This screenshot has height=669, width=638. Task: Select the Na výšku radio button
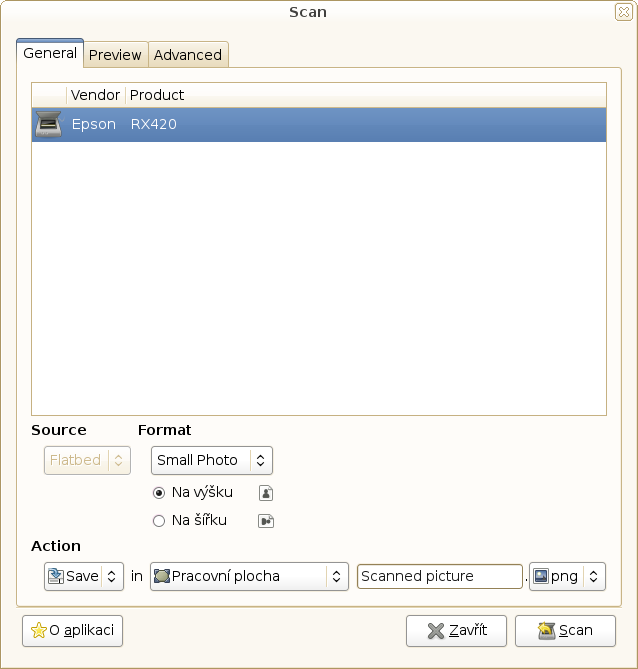point(159,493)
